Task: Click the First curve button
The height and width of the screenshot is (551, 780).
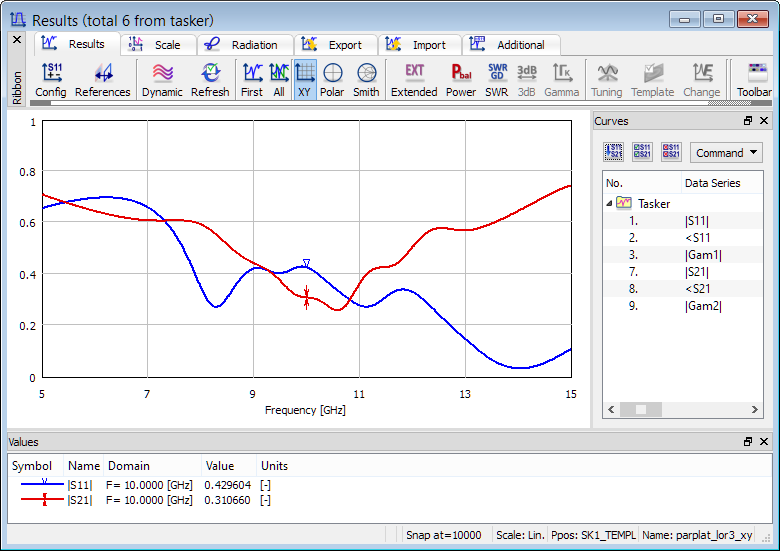Action: pyautogui.click(x=252, y=79)
